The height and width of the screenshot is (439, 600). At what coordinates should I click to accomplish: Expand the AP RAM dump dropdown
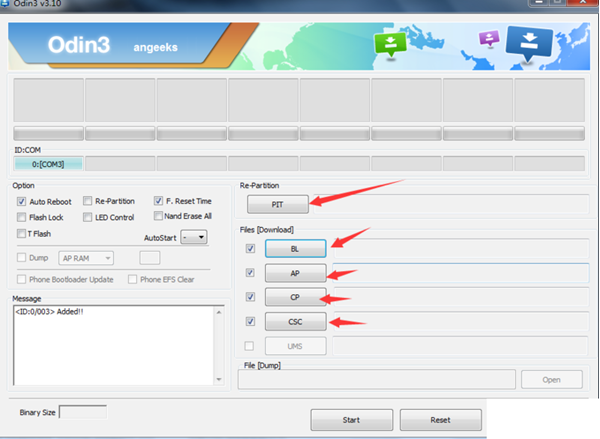tap(107, 258)
